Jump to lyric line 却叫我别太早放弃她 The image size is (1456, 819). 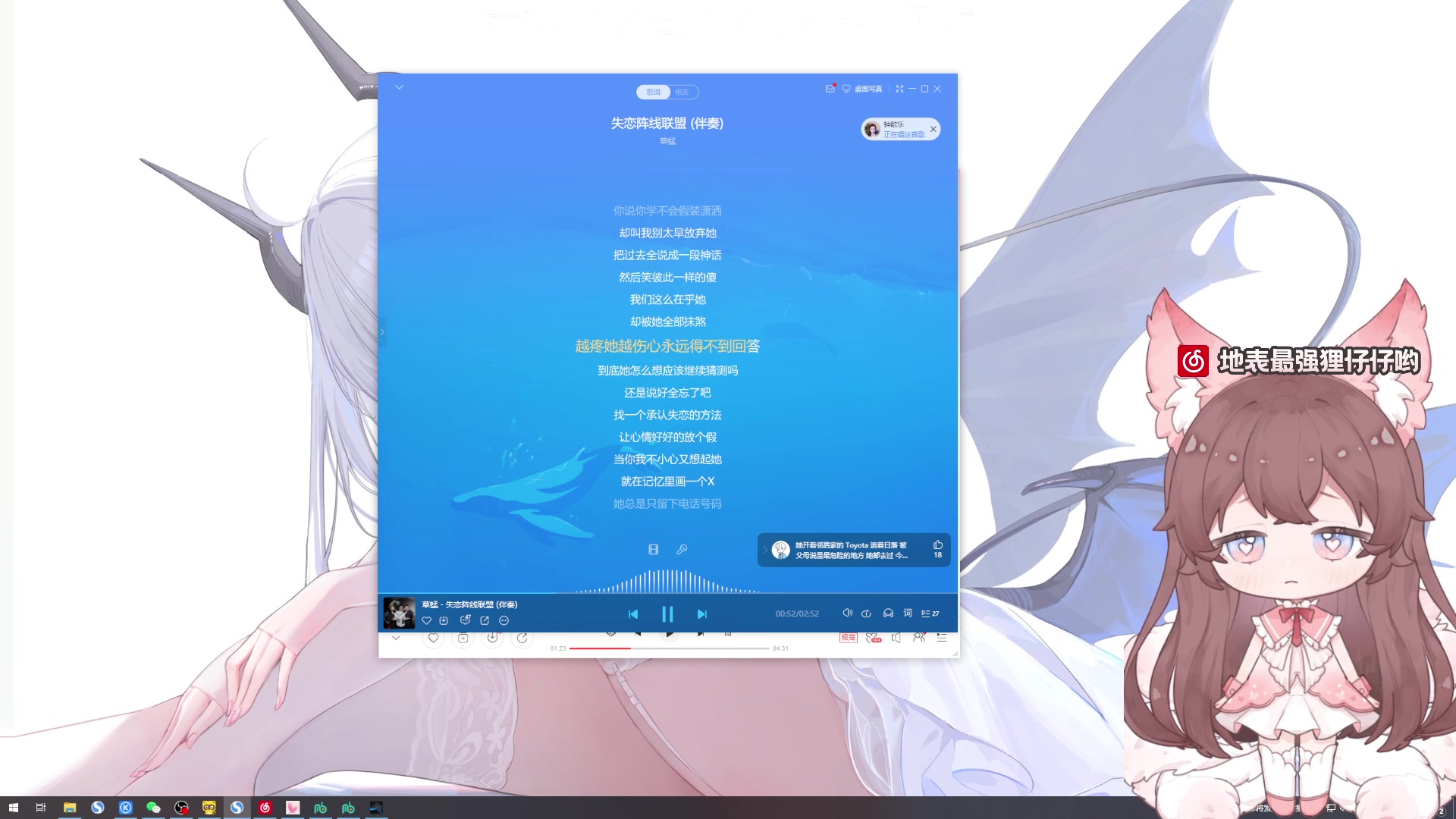pos(667,233)
